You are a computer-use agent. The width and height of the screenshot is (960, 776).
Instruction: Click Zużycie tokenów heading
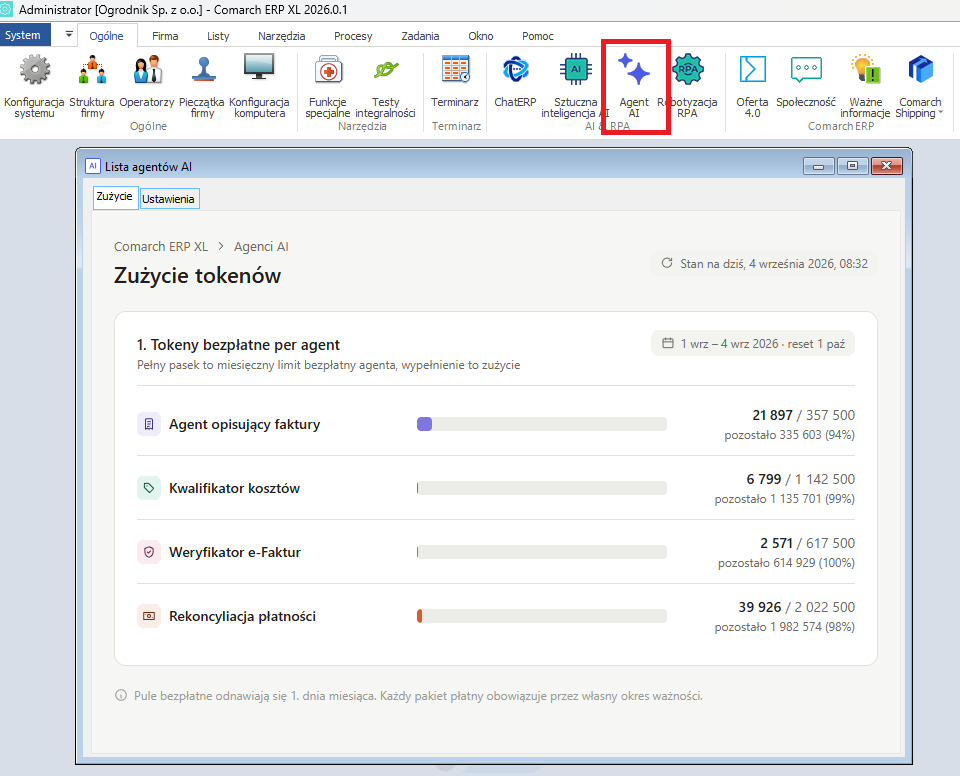coord(197,276)
